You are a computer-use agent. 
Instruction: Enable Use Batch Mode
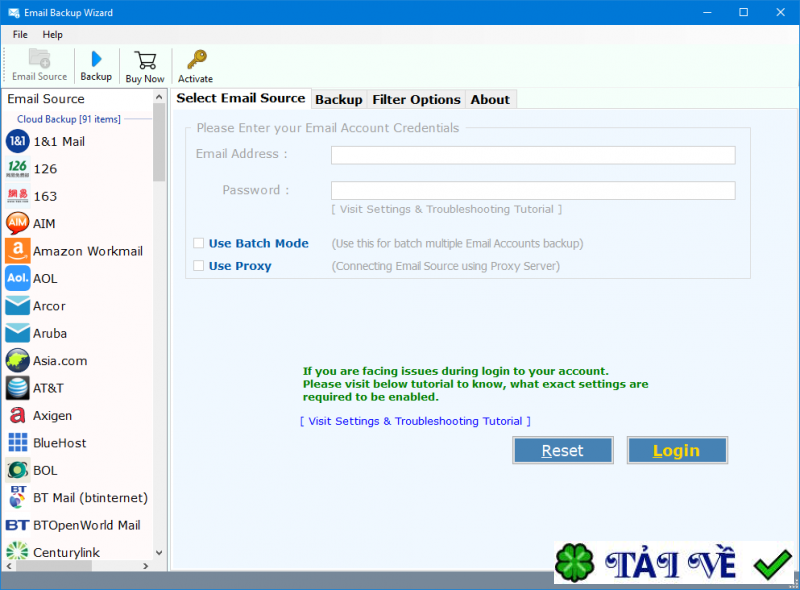point(197,243)
